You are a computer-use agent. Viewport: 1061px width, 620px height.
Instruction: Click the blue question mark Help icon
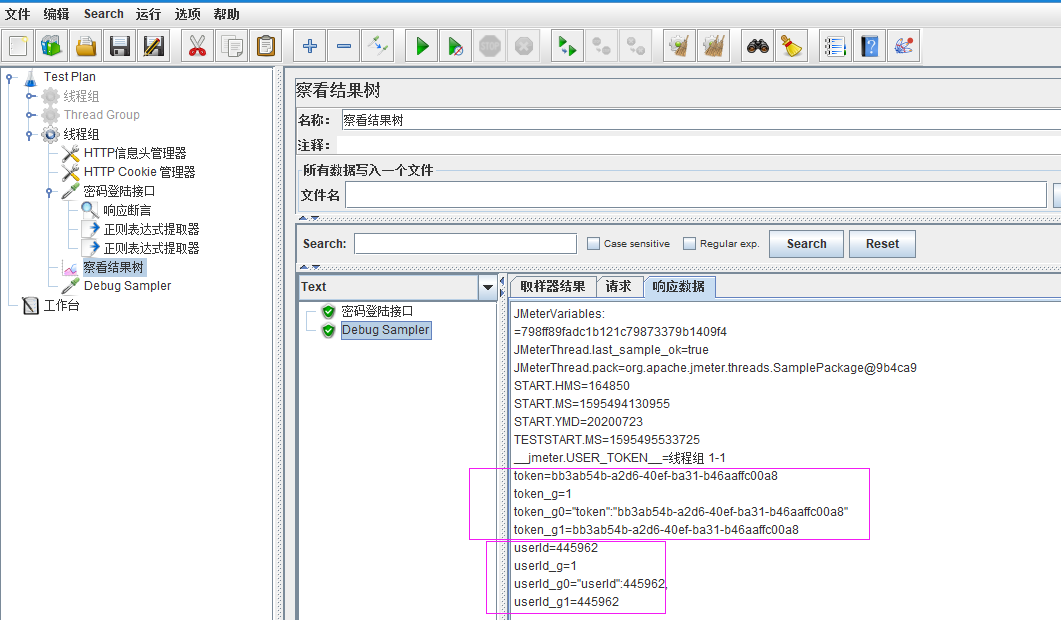[869, 46]
